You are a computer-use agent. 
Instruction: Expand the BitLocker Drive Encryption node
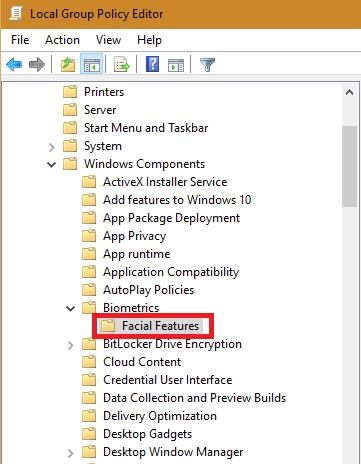[70, 345]
